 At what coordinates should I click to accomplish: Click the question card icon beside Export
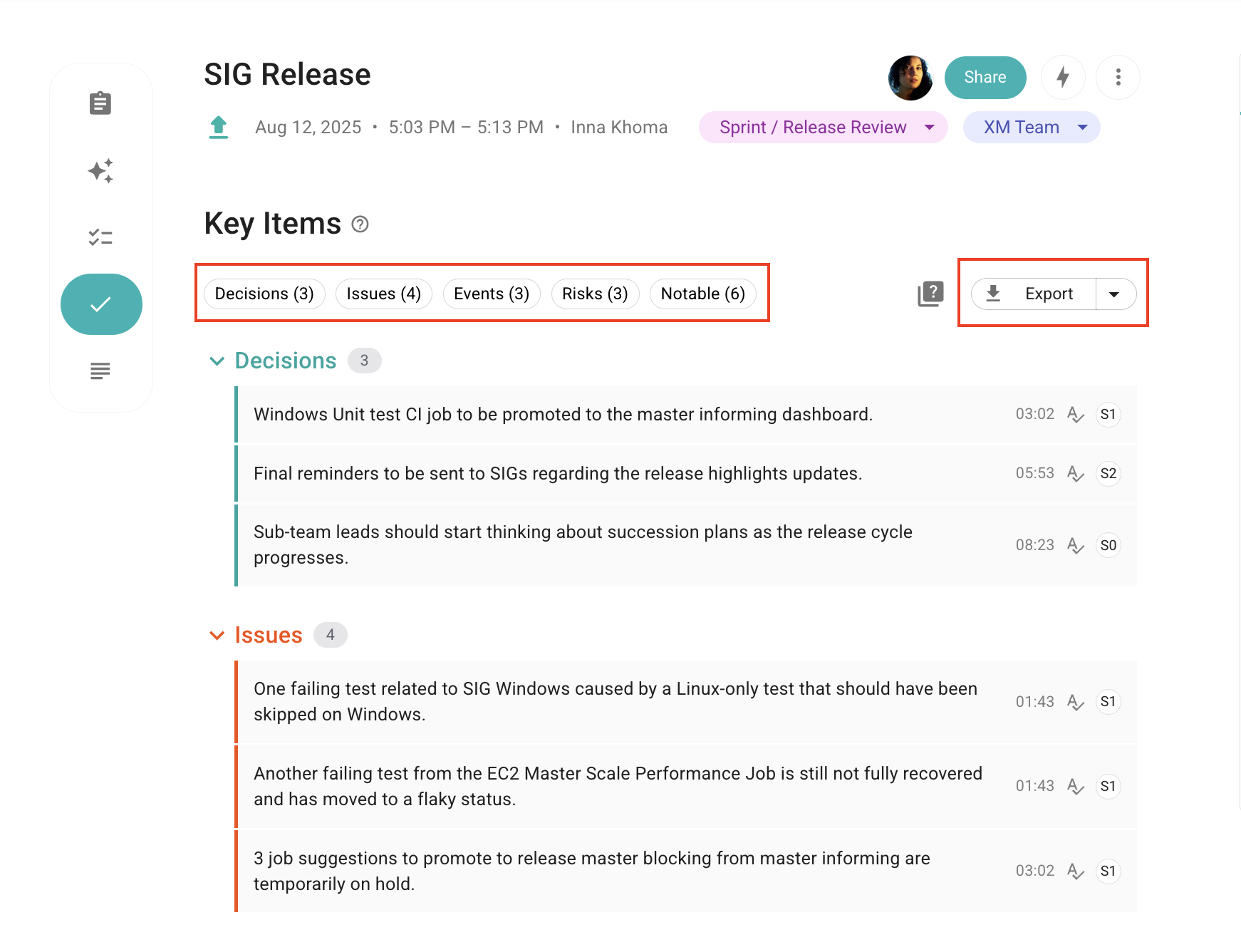tap(930, 294)
